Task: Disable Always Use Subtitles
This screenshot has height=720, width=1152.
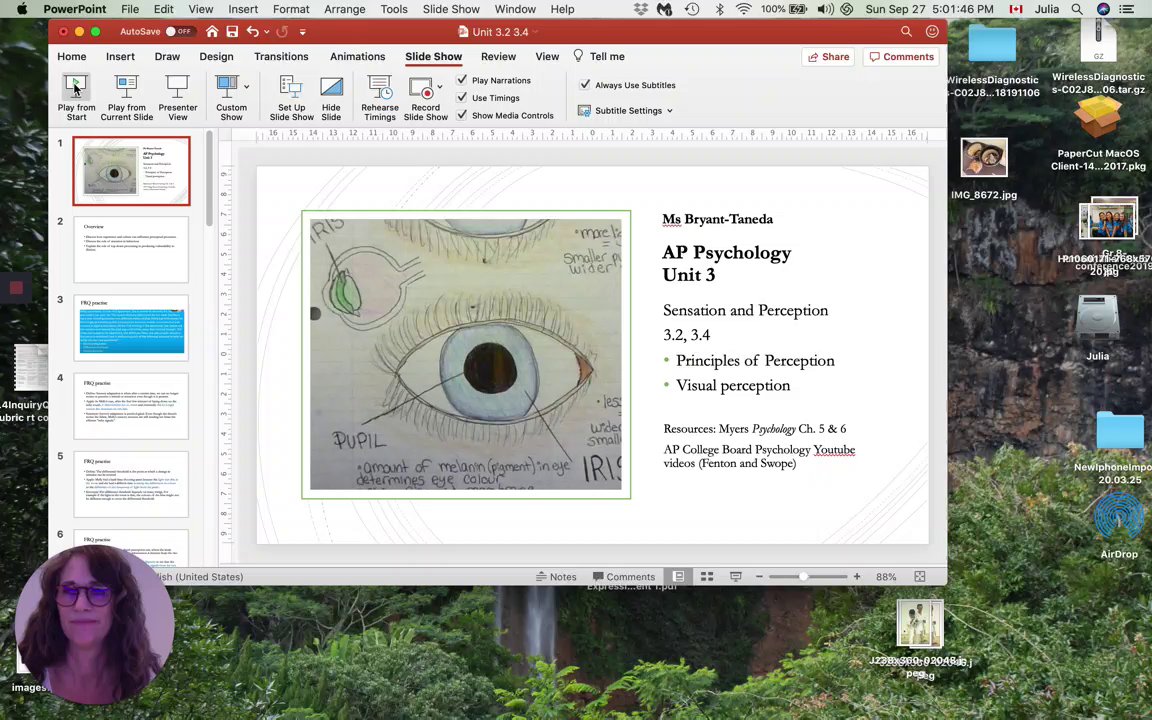Action: [x=585, y=85]
